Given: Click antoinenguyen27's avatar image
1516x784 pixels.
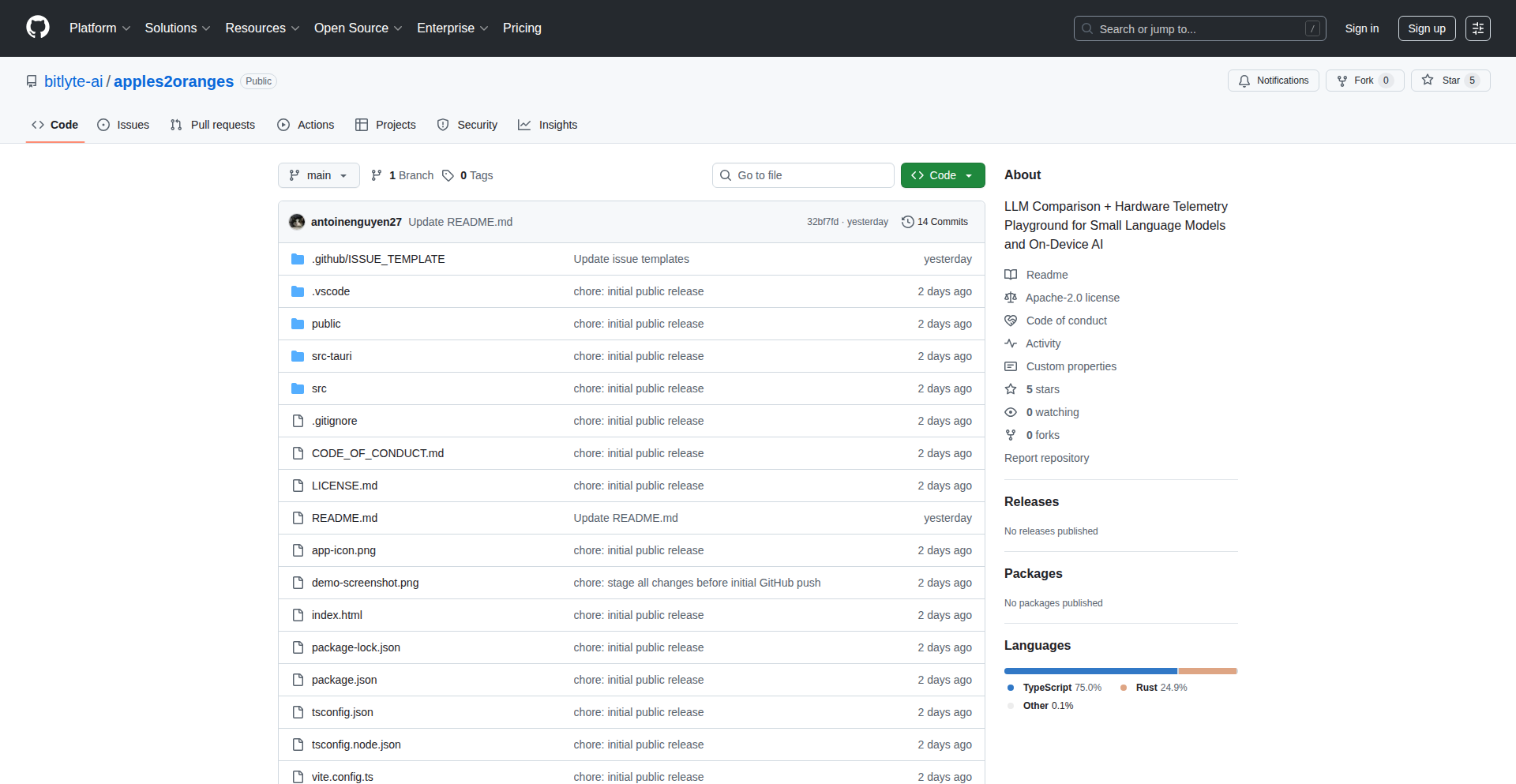Looking at the screenshot, I should [297, 222].
